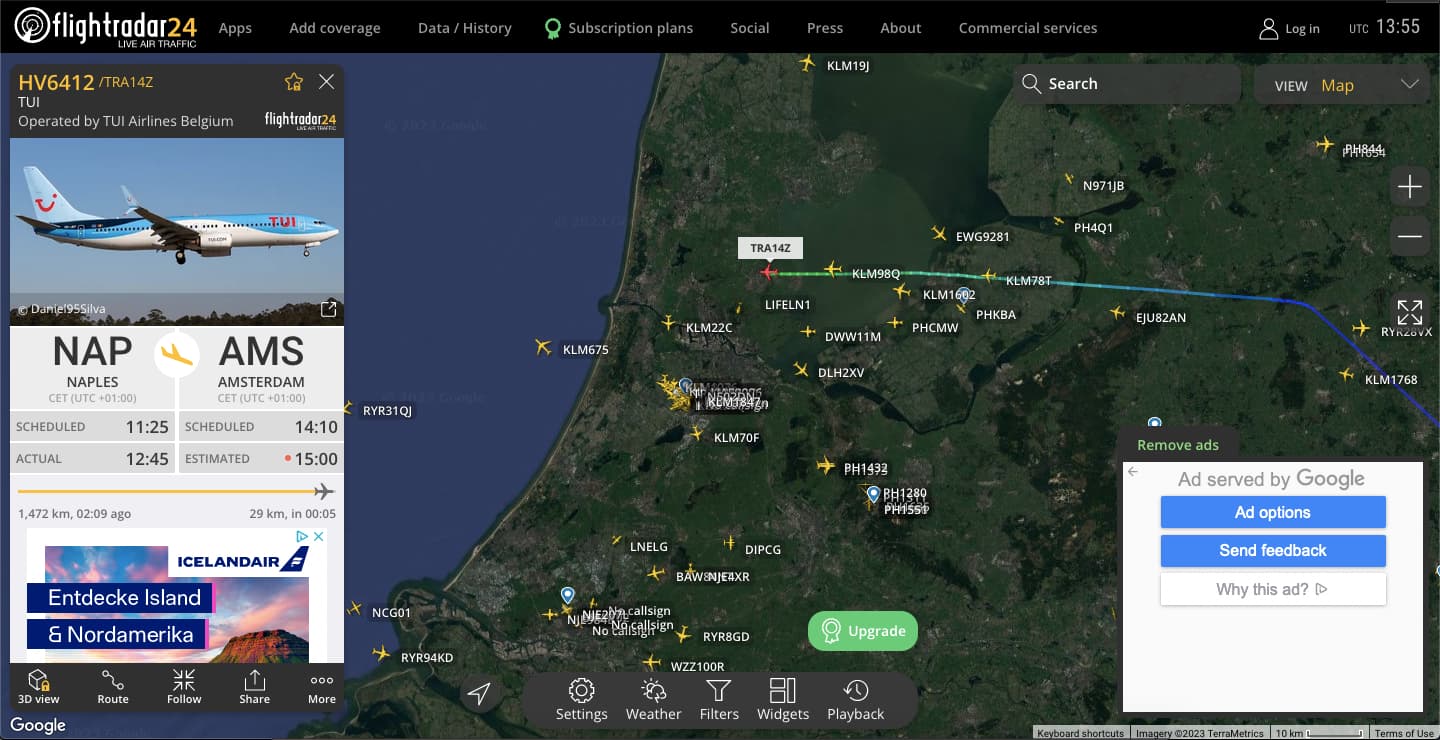Select the KLM675 aircraft over the sea

point(543,347)
